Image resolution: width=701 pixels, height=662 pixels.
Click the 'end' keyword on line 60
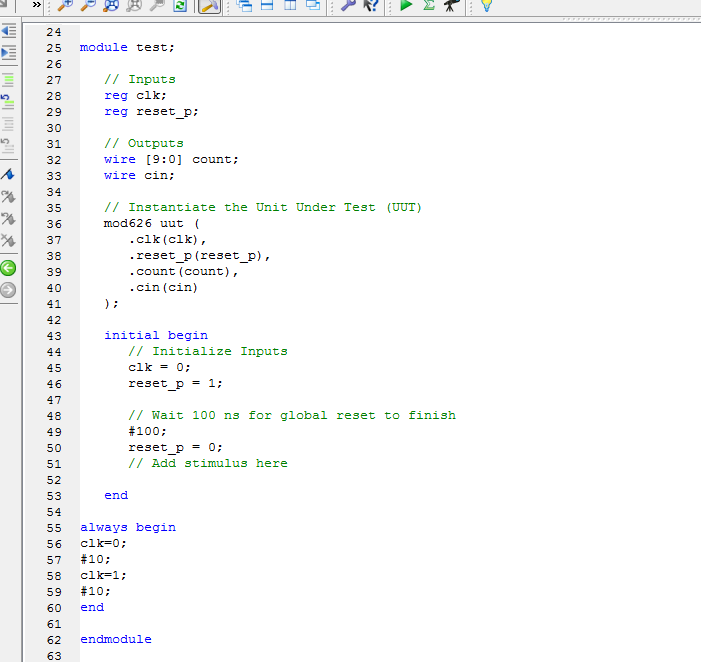pos(92,607)
